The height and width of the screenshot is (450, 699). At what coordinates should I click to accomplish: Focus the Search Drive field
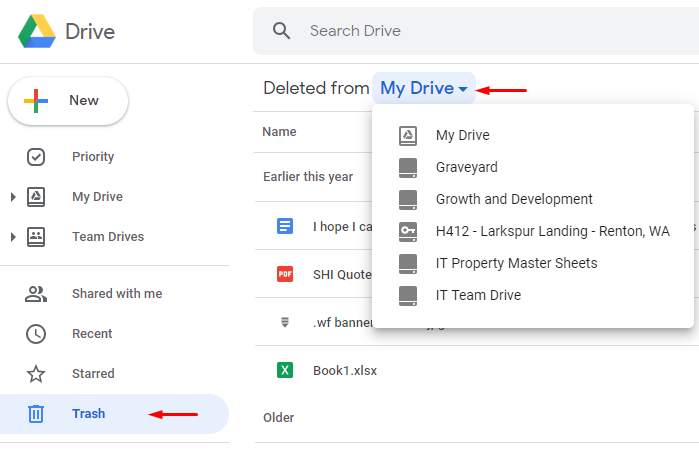476,31
